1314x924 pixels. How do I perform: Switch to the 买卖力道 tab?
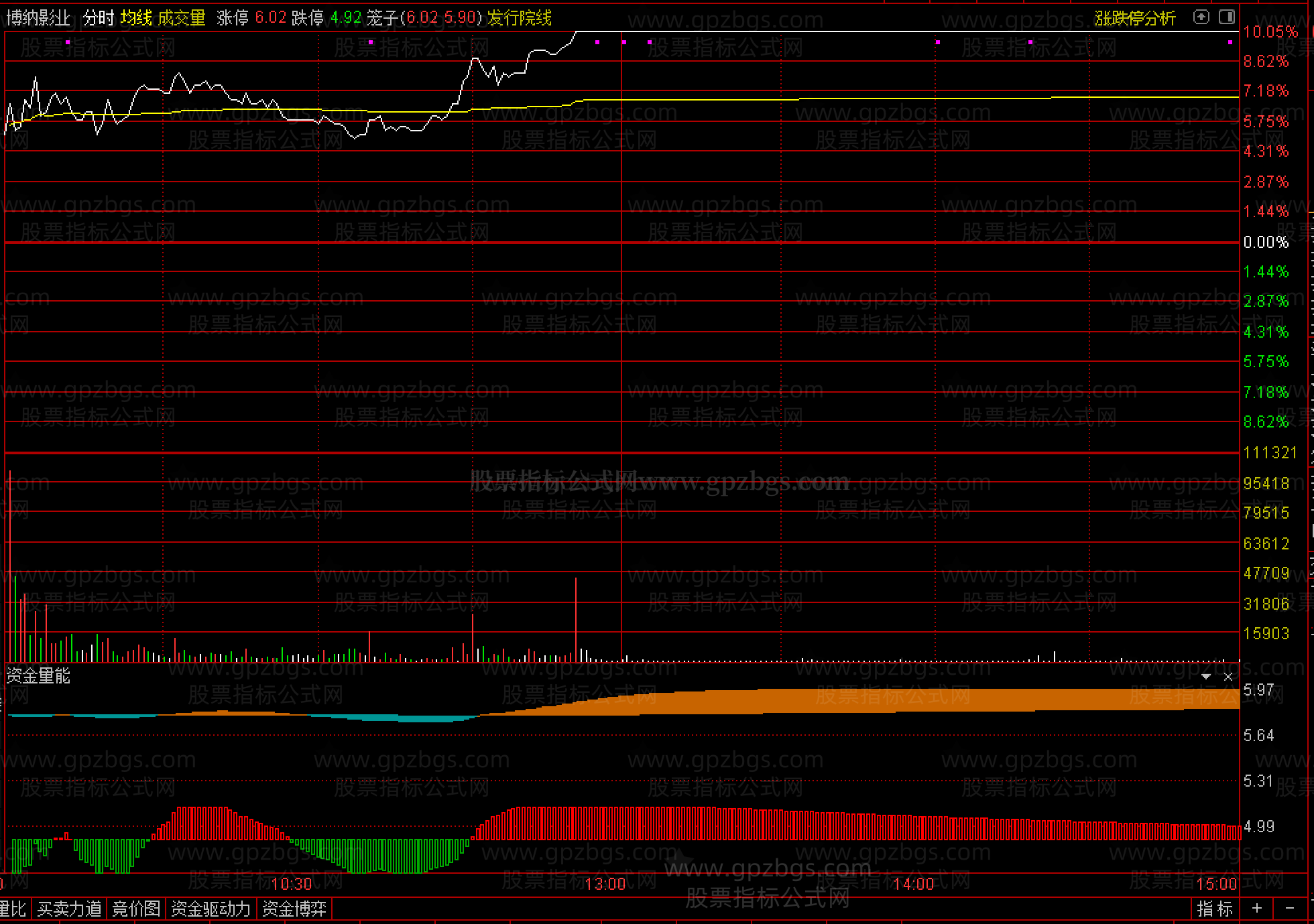(69, 909)
